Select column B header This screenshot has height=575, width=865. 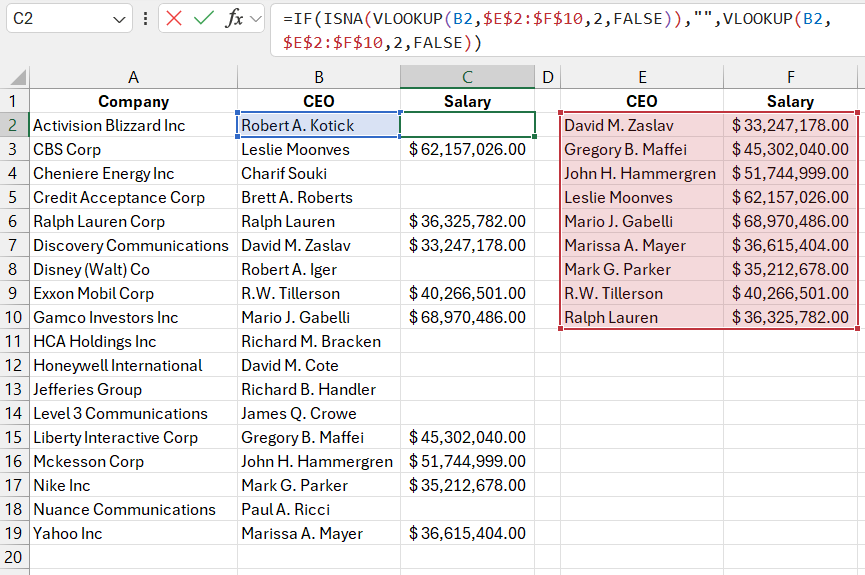tap(319, 77)
